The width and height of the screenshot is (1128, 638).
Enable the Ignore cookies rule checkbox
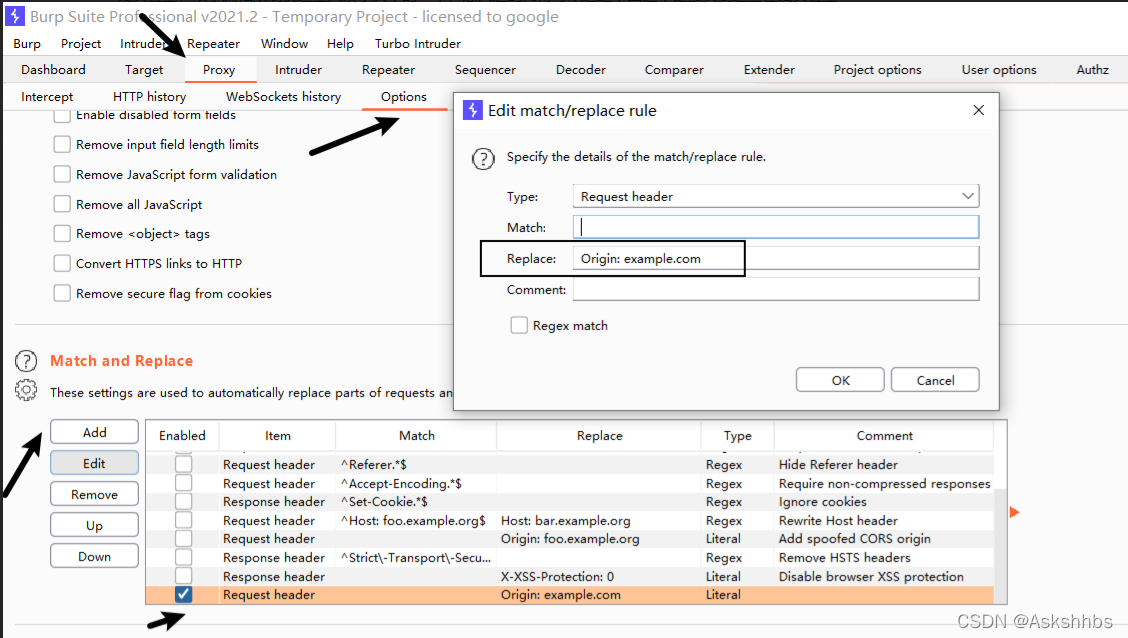[183, 501]
